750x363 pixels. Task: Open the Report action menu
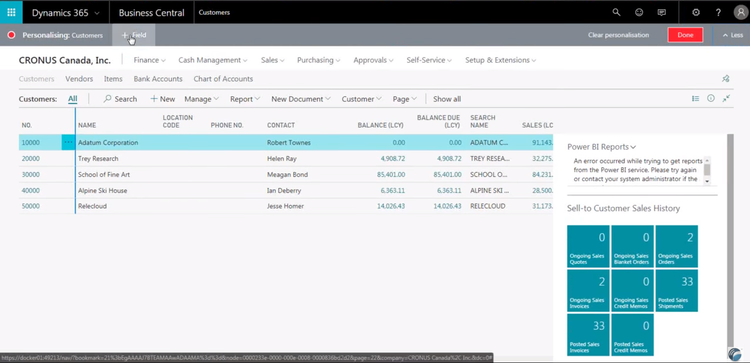click(x=245, y=99)
